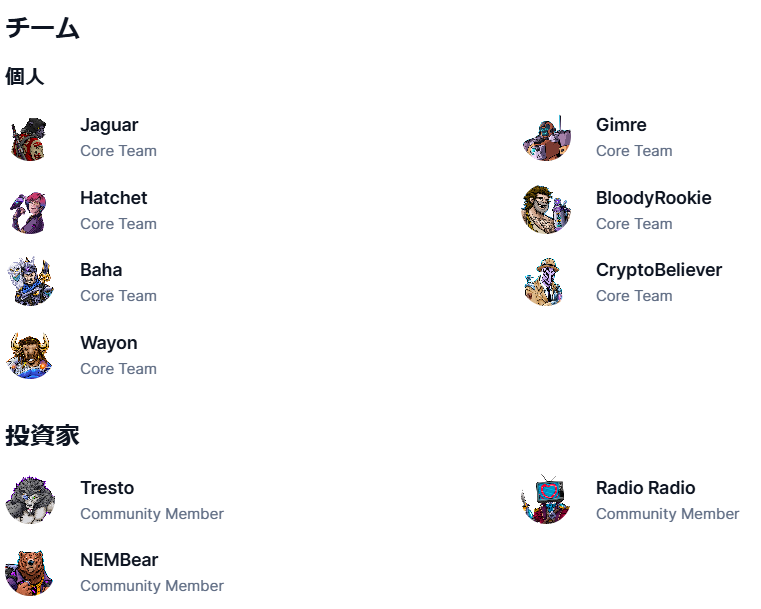Open the Radio Radio investor name

pos(645,488)
